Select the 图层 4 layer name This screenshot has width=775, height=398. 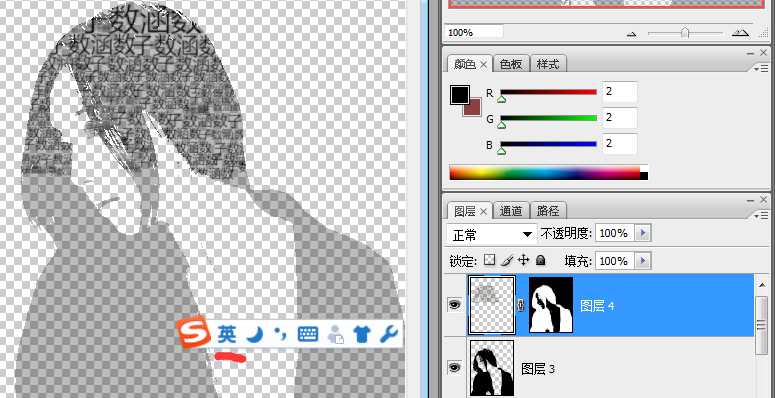tap(597, 306)
